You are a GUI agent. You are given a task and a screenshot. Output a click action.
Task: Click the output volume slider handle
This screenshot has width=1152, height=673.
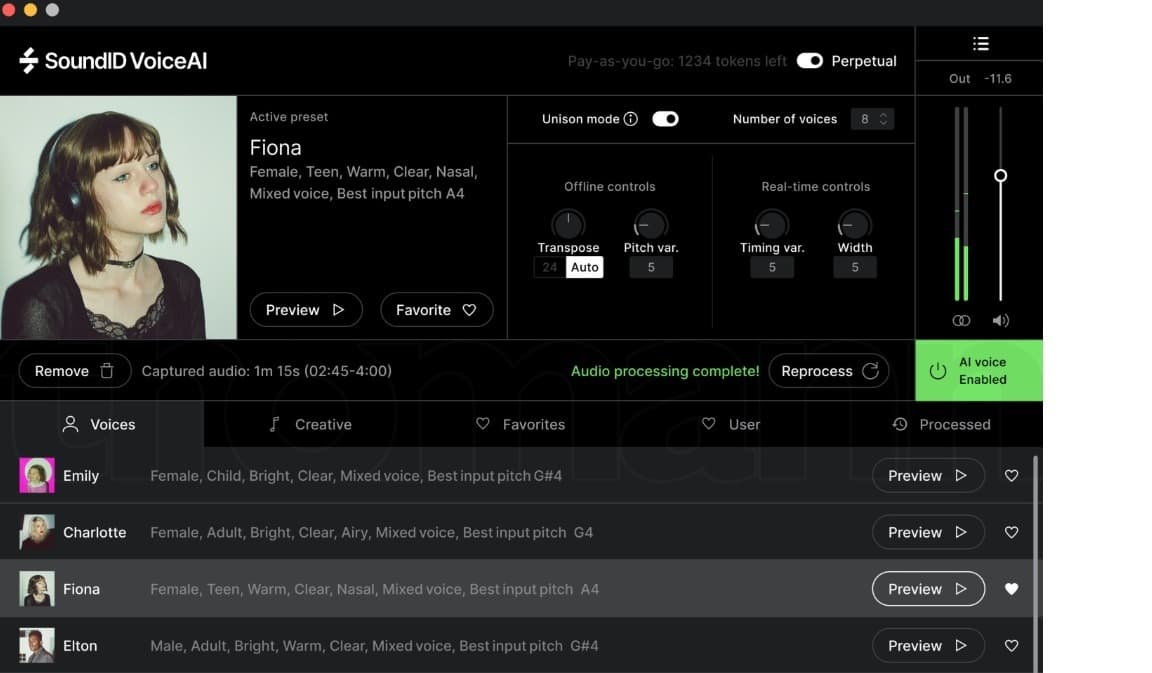[1001, 176]
